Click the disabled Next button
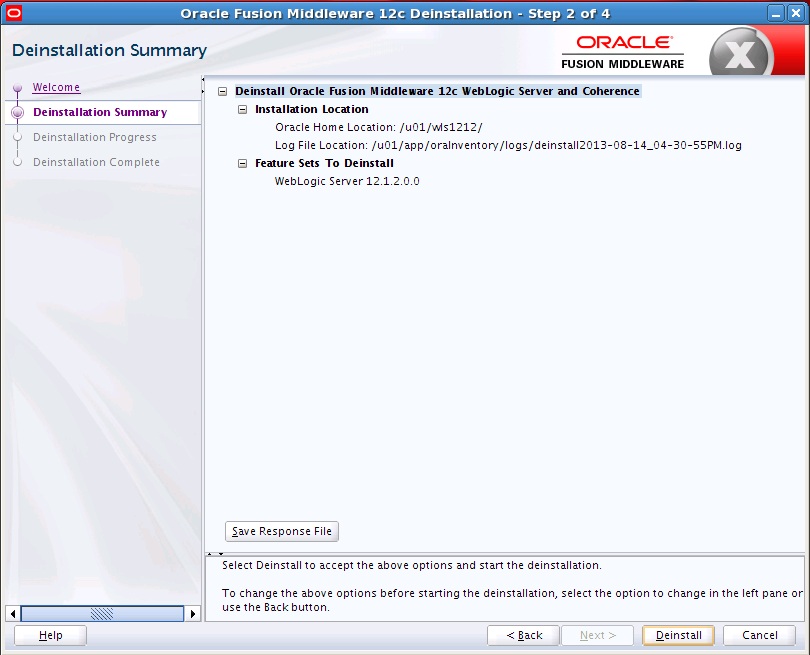810x655 pixels. (x=597, y=635)
